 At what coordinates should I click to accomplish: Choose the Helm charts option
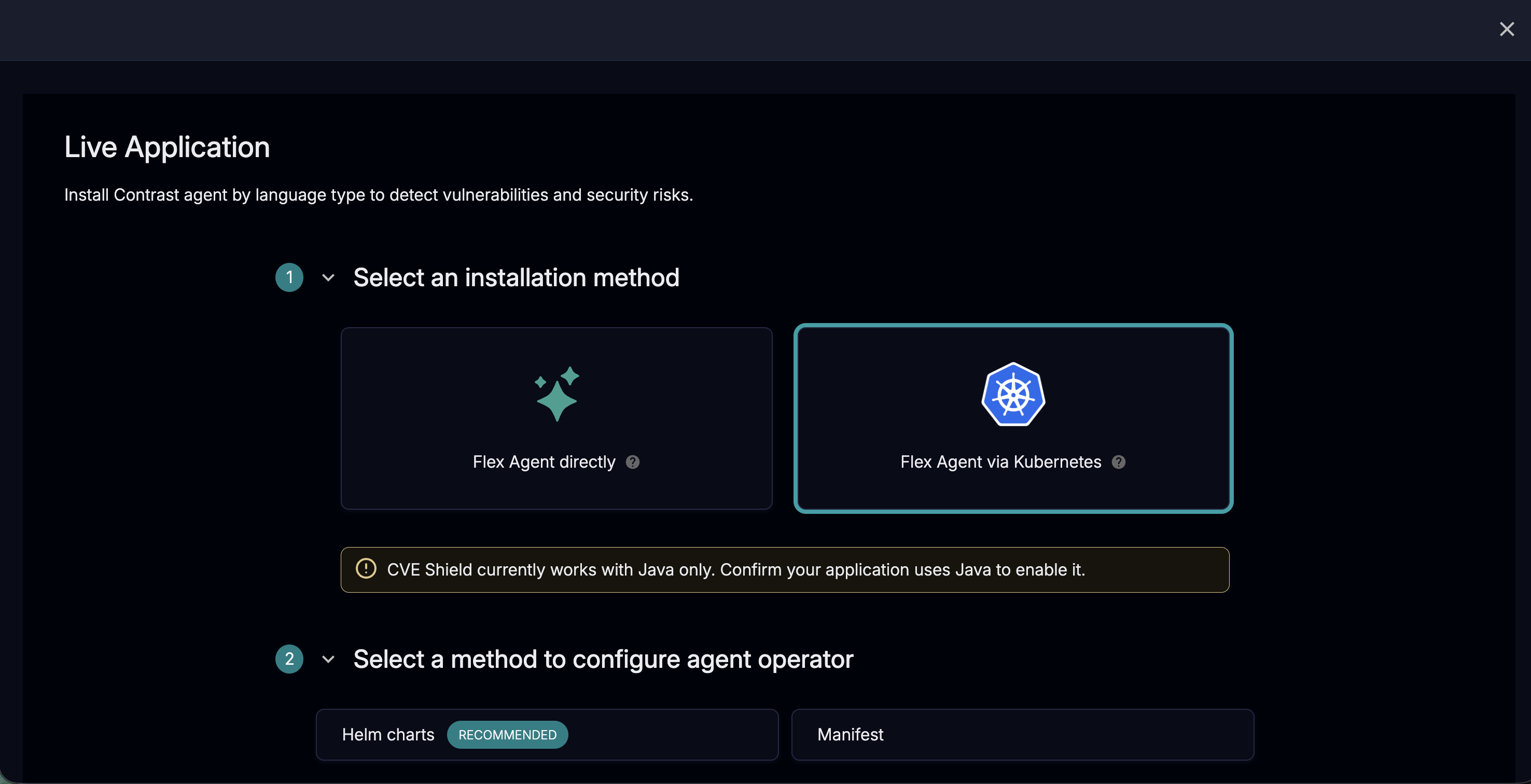pos(547,734)
